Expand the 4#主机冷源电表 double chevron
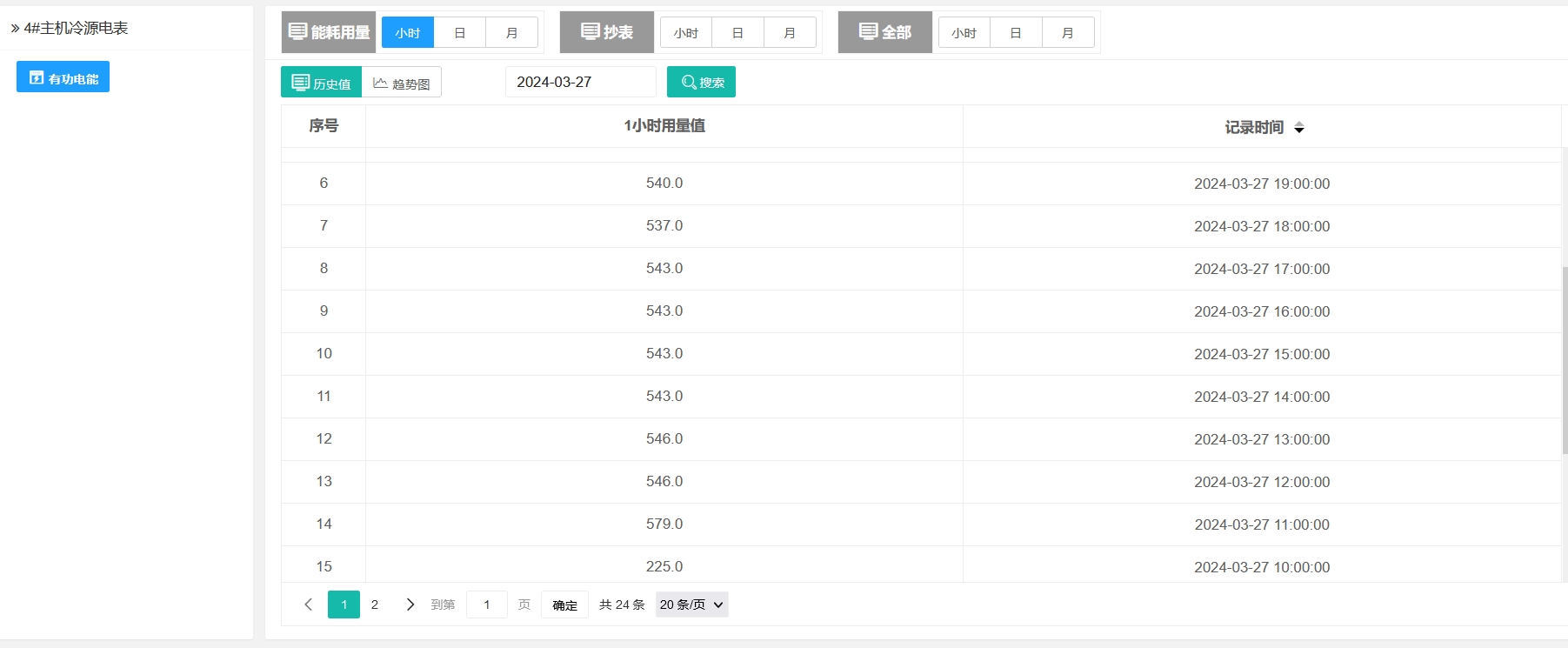This screenshot has width=1568, height=648. tap(15, 29)
